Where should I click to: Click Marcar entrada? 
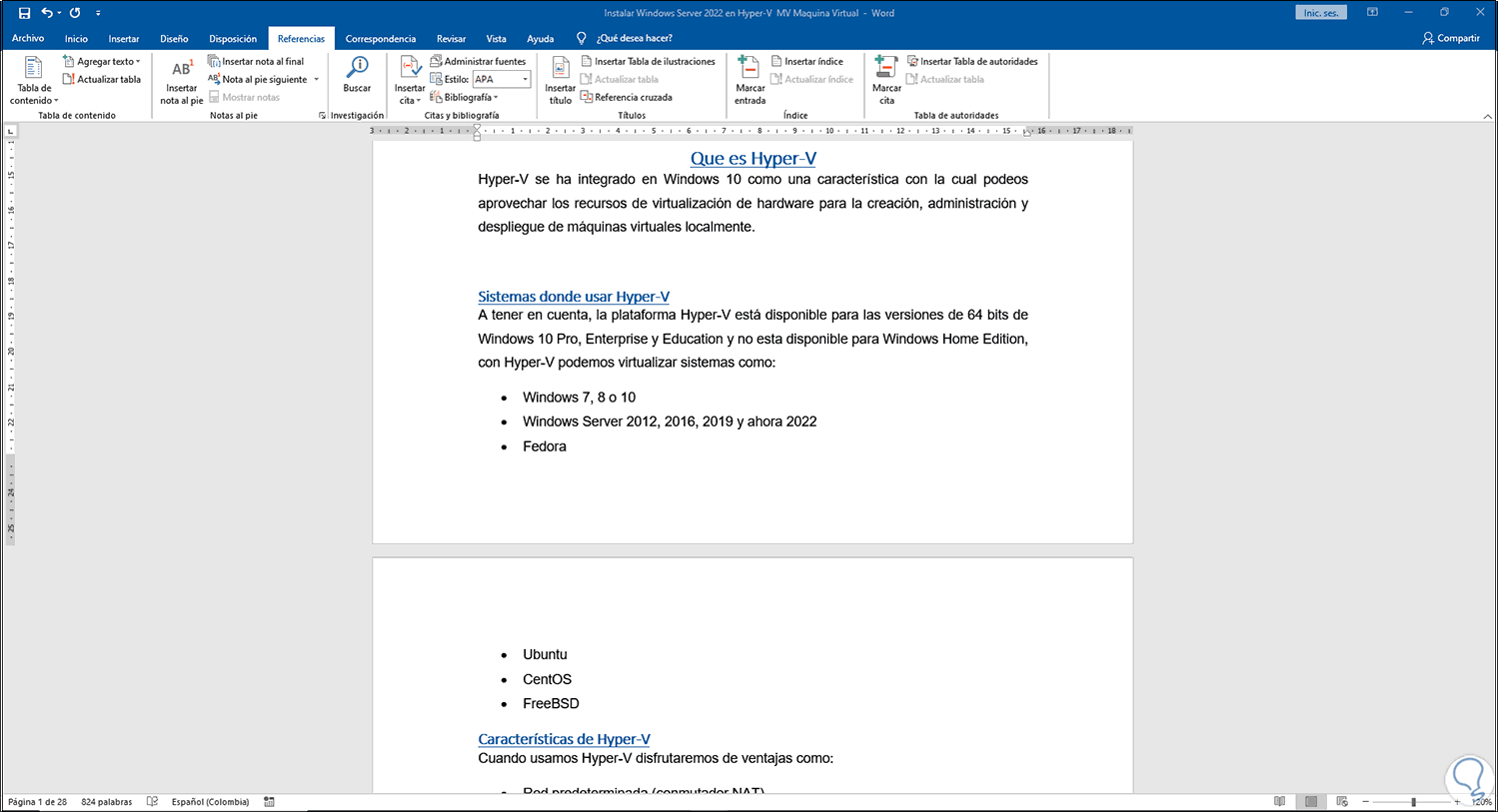[x=749, y=81]
